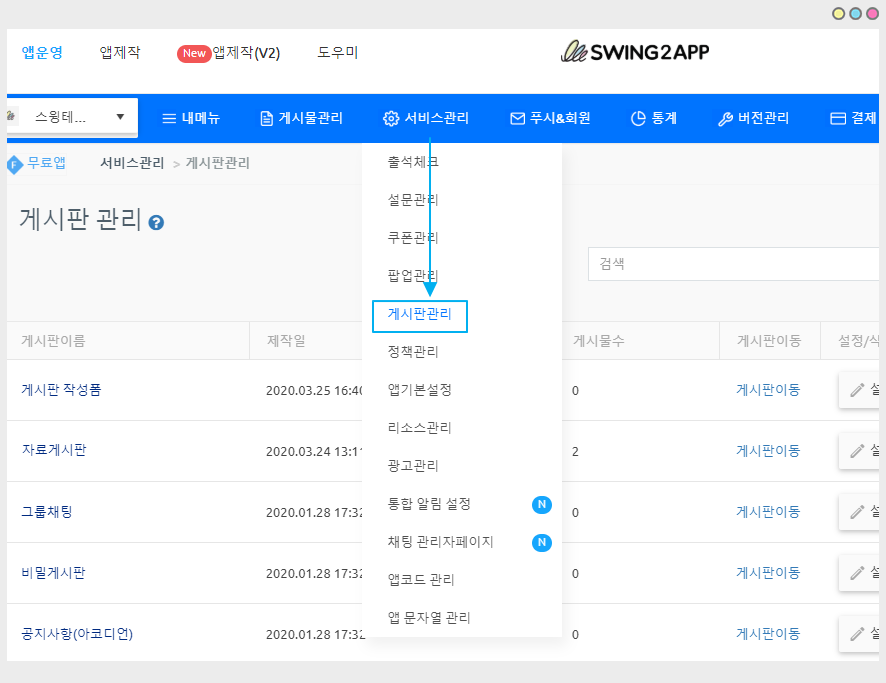The height and width of the screenshot is (683, 886).
Task: Select 쿠폰관리 in the service menu
Action: (x=413, y=238)
